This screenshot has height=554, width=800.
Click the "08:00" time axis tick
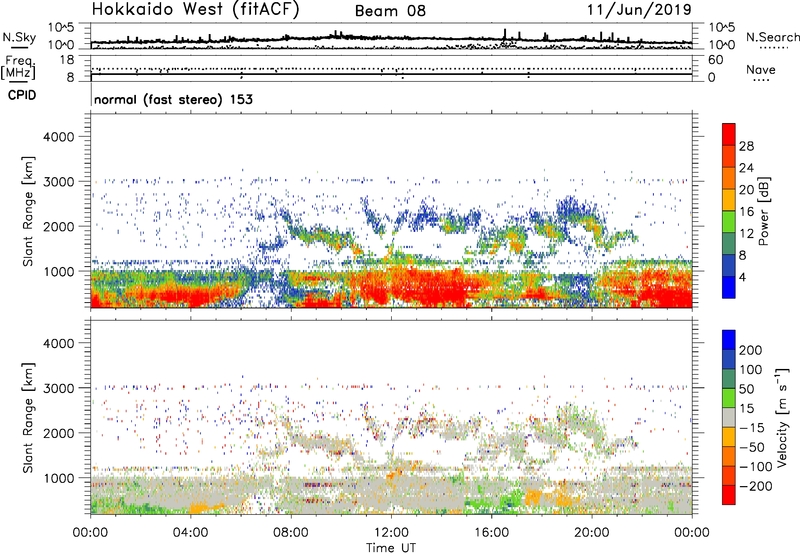coord(291,533)
